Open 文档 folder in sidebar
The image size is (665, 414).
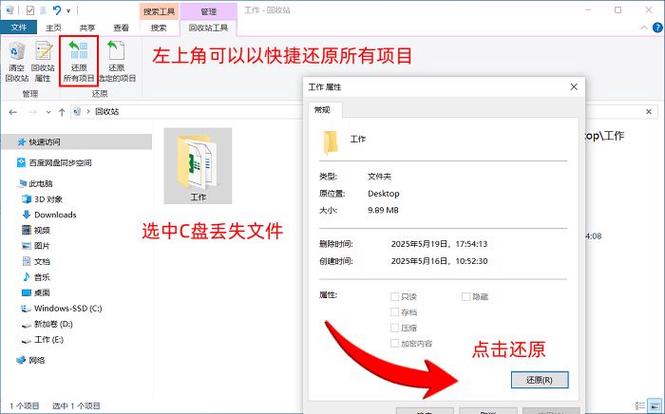click(42, 262)
